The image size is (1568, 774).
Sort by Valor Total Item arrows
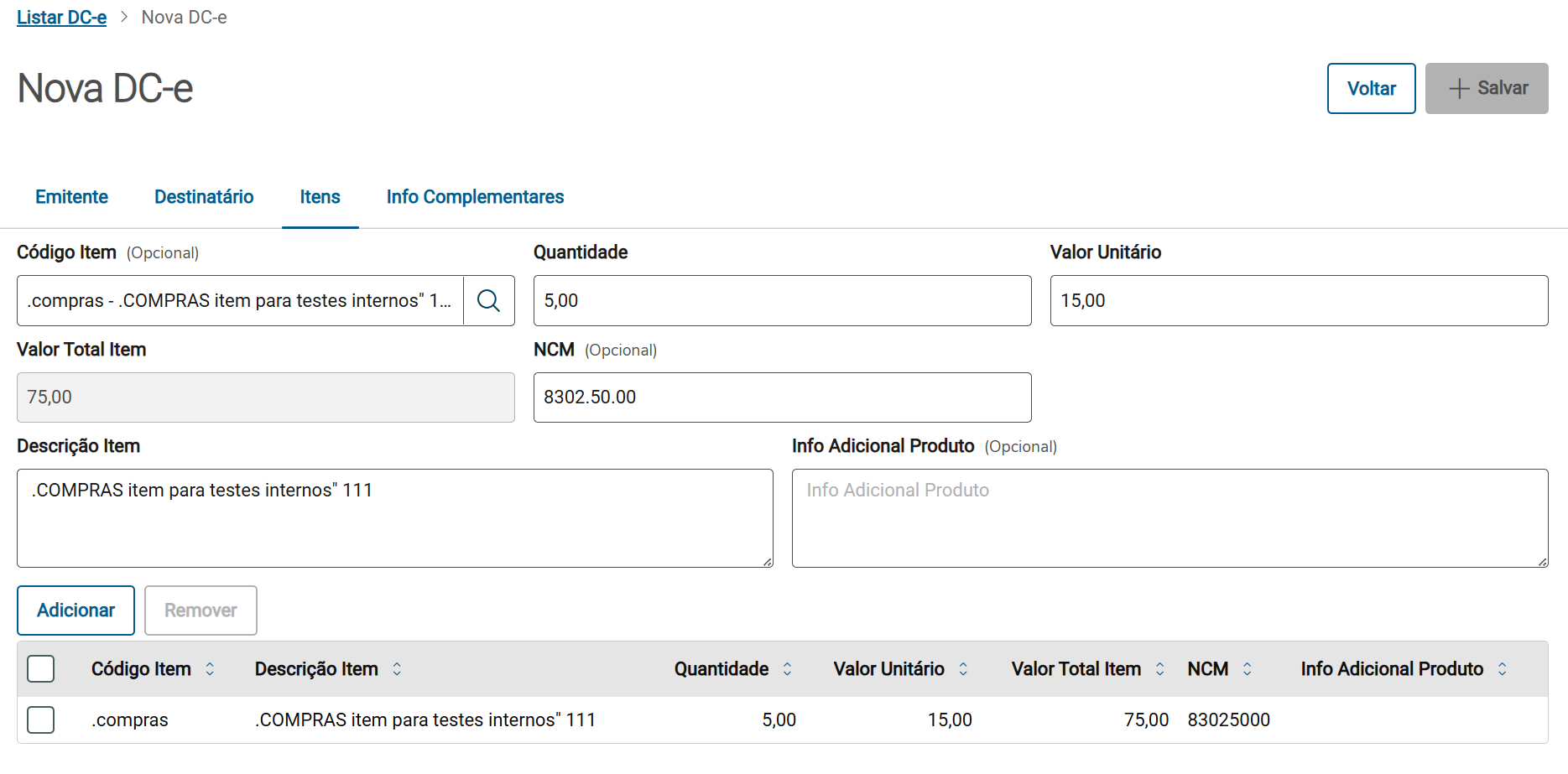click(x=1159, y=669)
